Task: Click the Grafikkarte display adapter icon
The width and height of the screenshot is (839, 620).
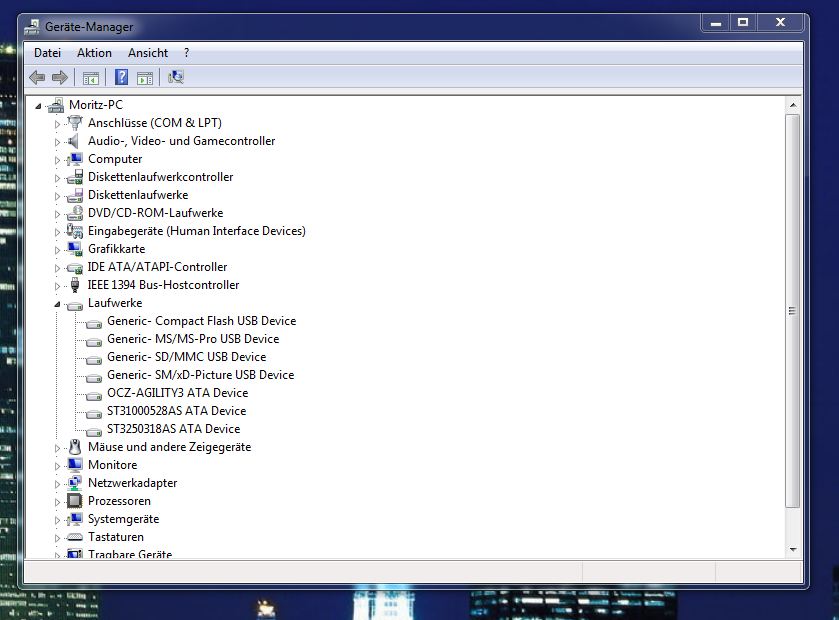Action: click(x=75, y=249)
